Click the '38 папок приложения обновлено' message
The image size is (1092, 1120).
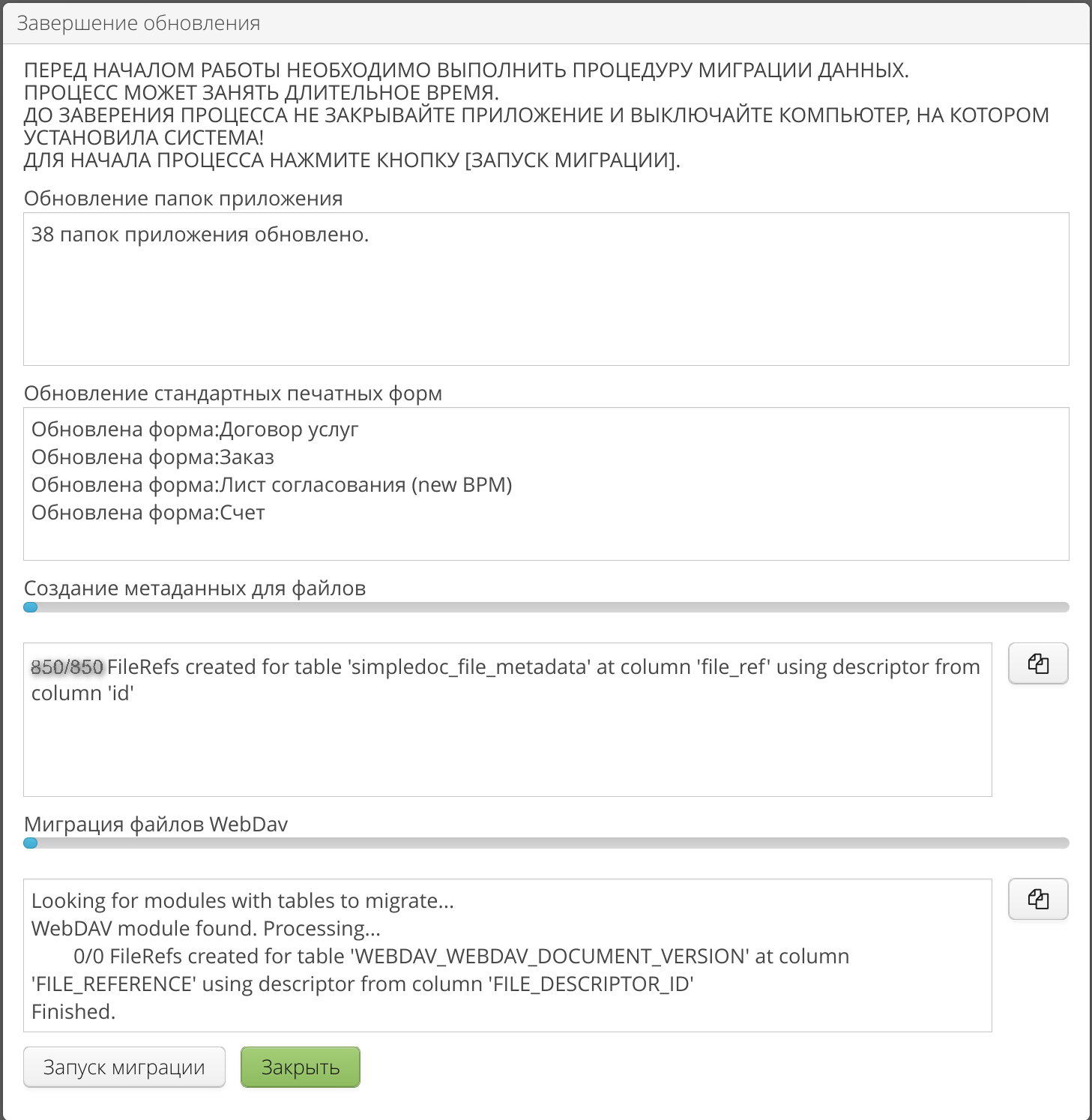tap(200, 235)
